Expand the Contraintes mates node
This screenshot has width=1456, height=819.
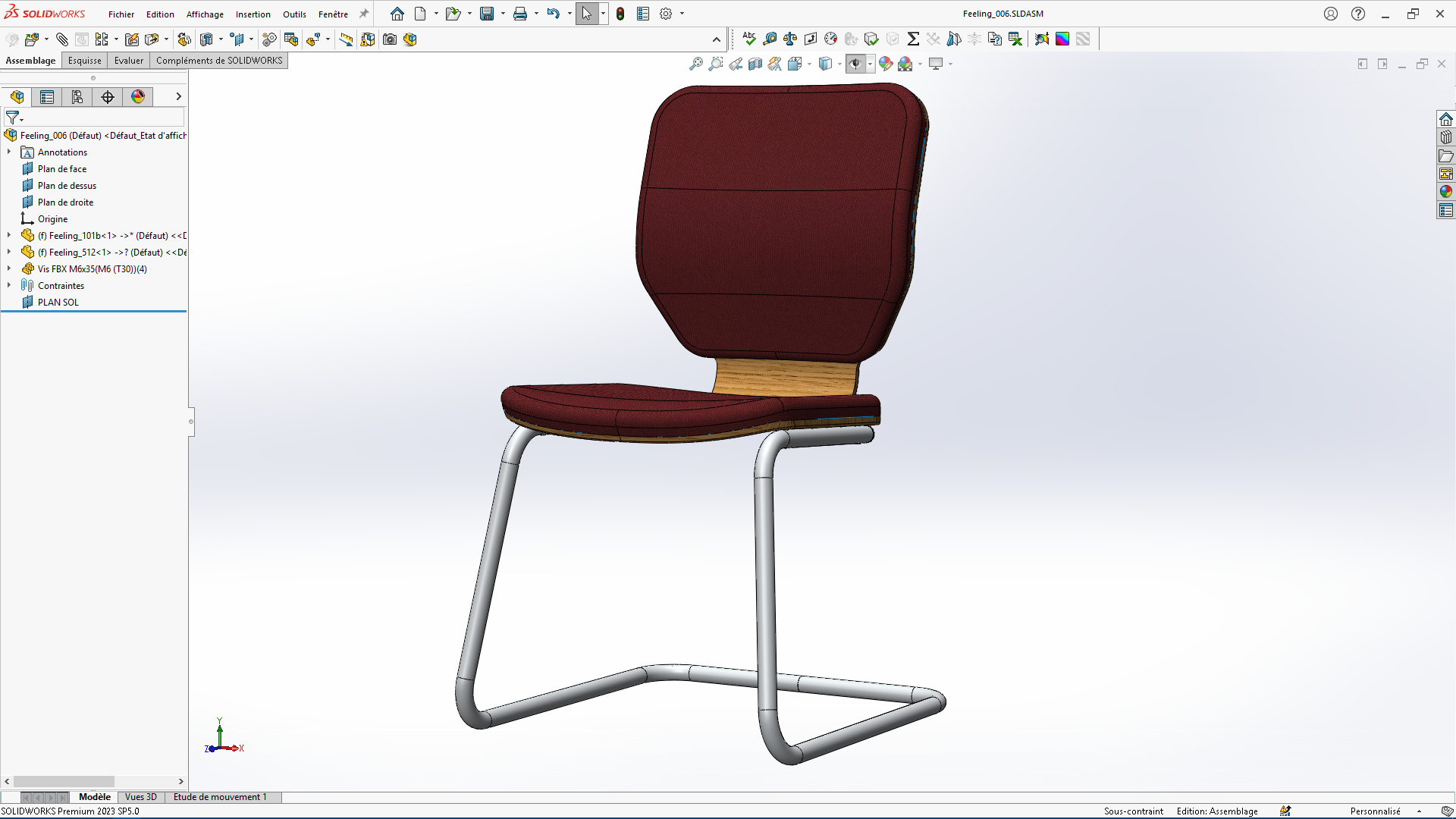[9, 286]
